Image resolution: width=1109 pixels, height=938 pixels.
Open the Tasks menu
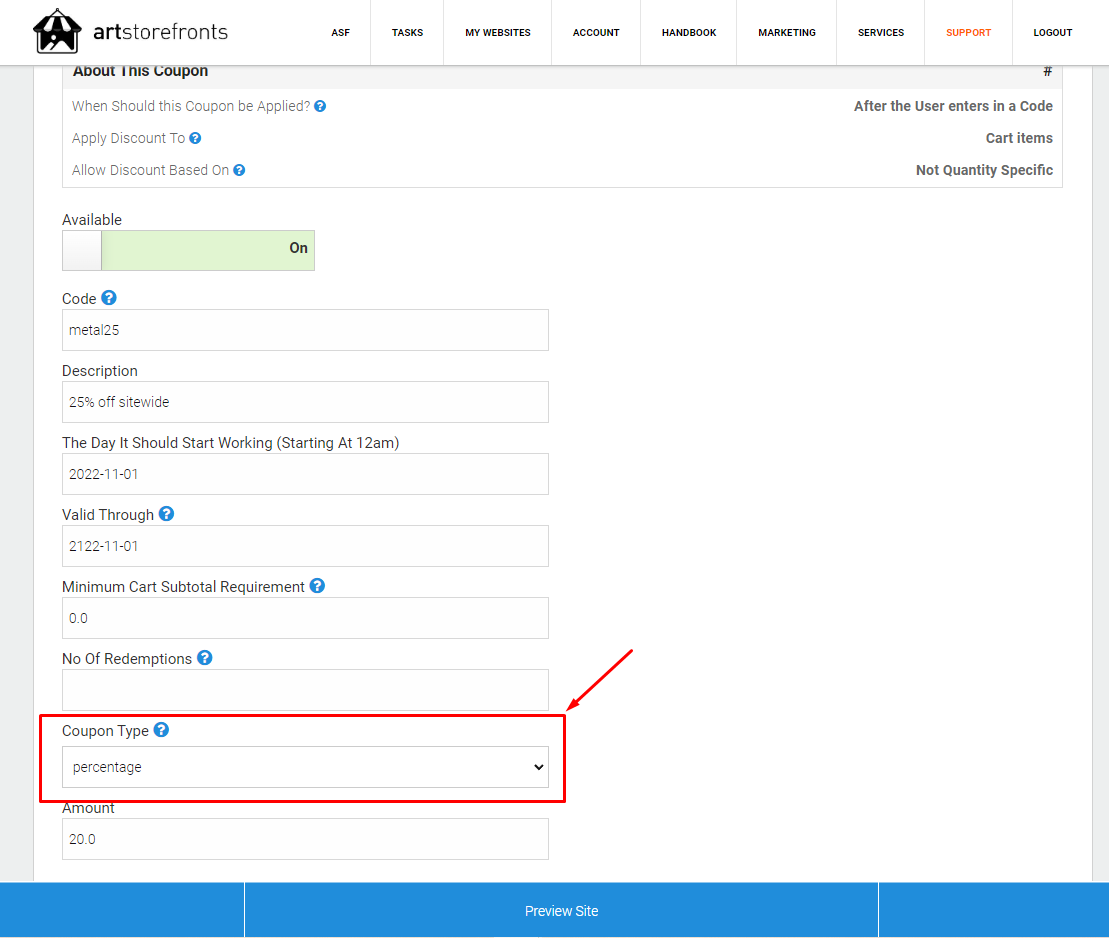click(407, 33)
